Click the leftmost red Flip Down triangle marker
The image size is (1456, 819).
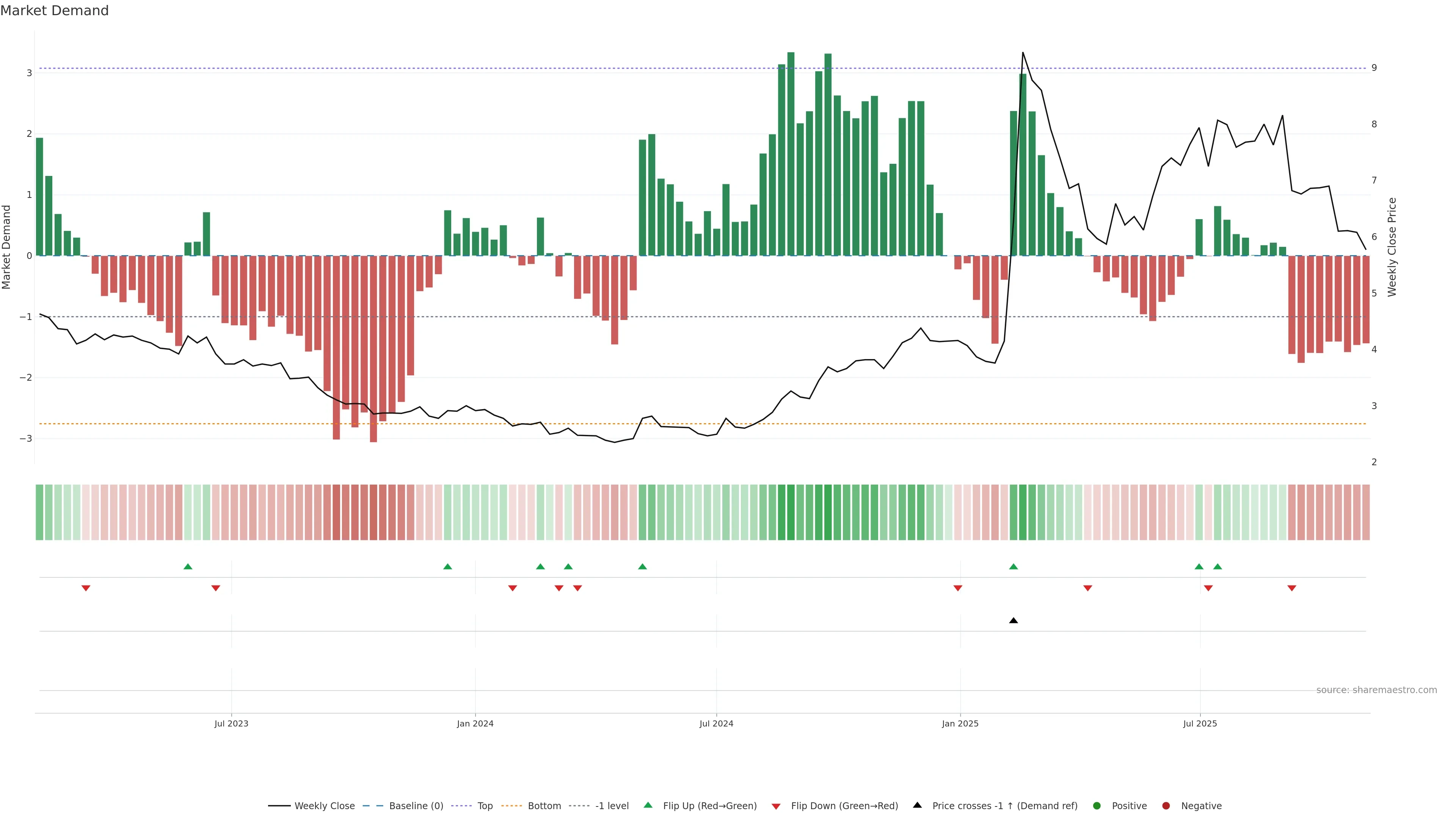point(86,588)
